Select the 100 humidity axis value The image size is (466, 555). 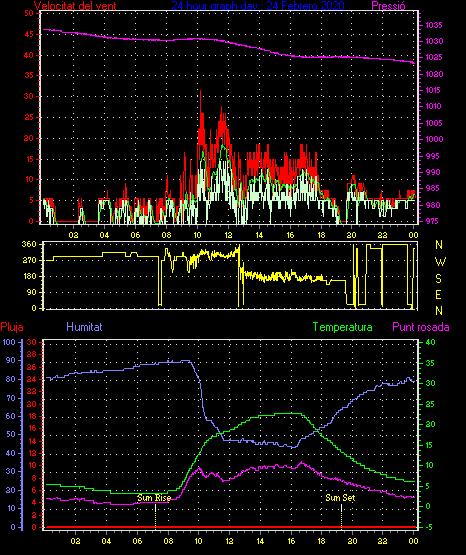point(10,342)
